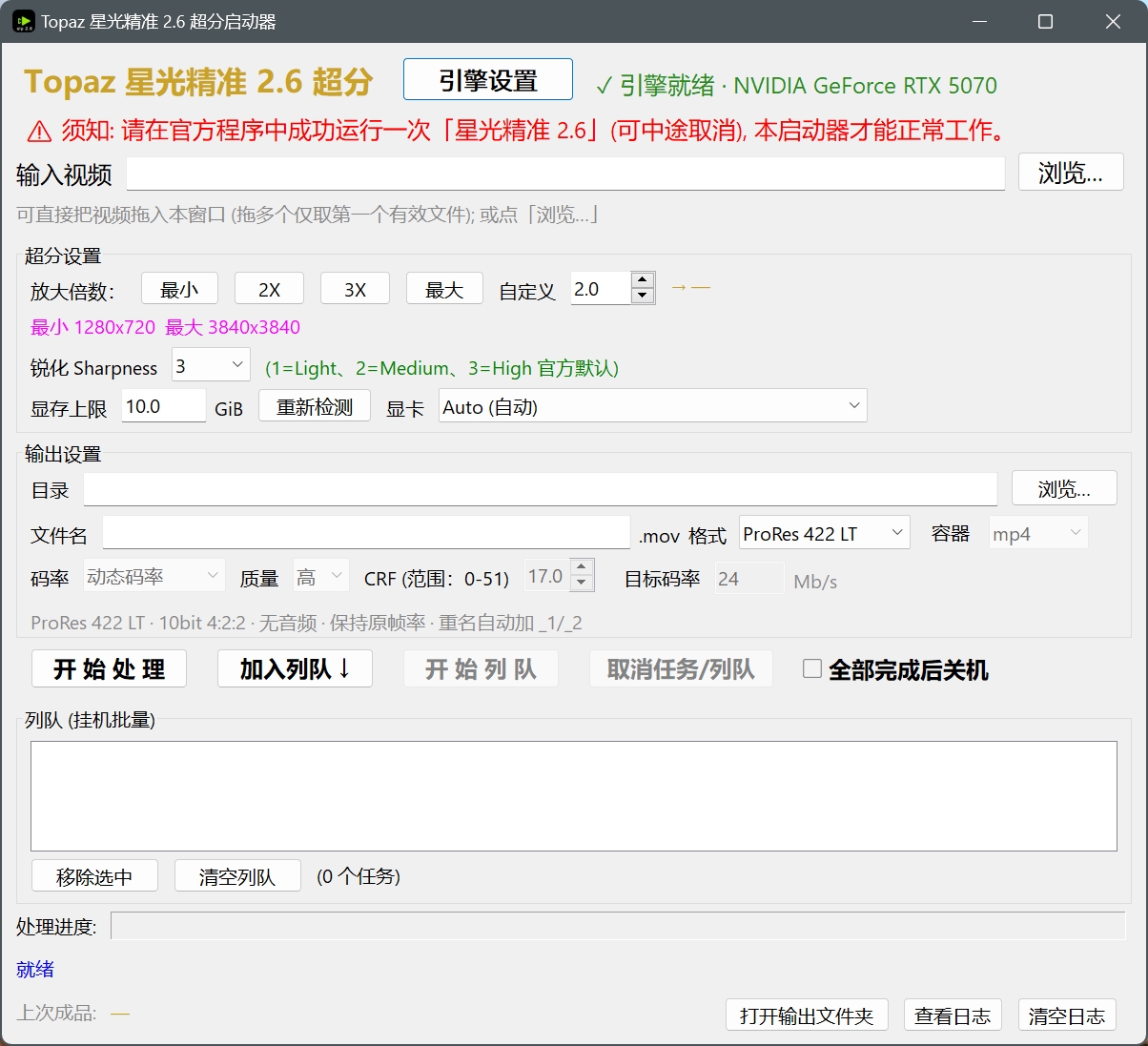Increase CRF value with up arrow

pos(582,567)
